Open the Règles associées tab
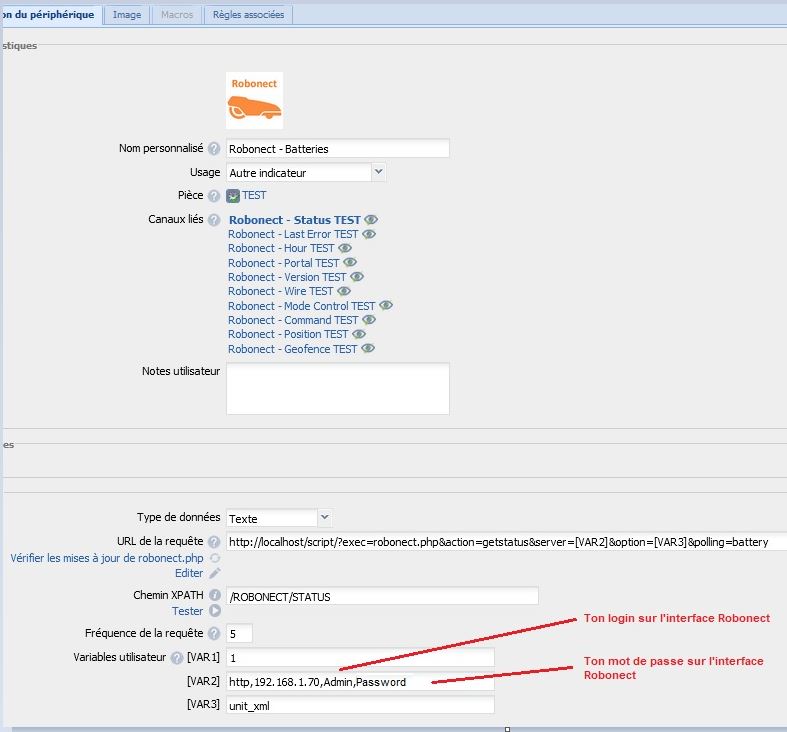This screenshot has height=732, width=787. point(248,15)
